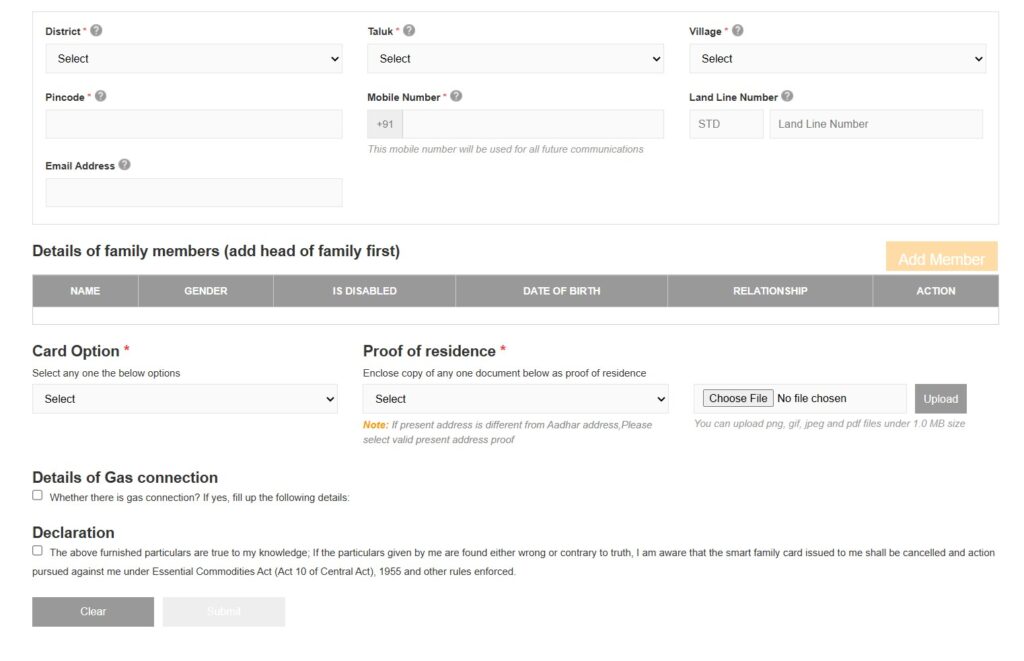This screenshot has width=1024, height=661.
Task: Open the Email Address help icon
Action: tap(123, 165)
